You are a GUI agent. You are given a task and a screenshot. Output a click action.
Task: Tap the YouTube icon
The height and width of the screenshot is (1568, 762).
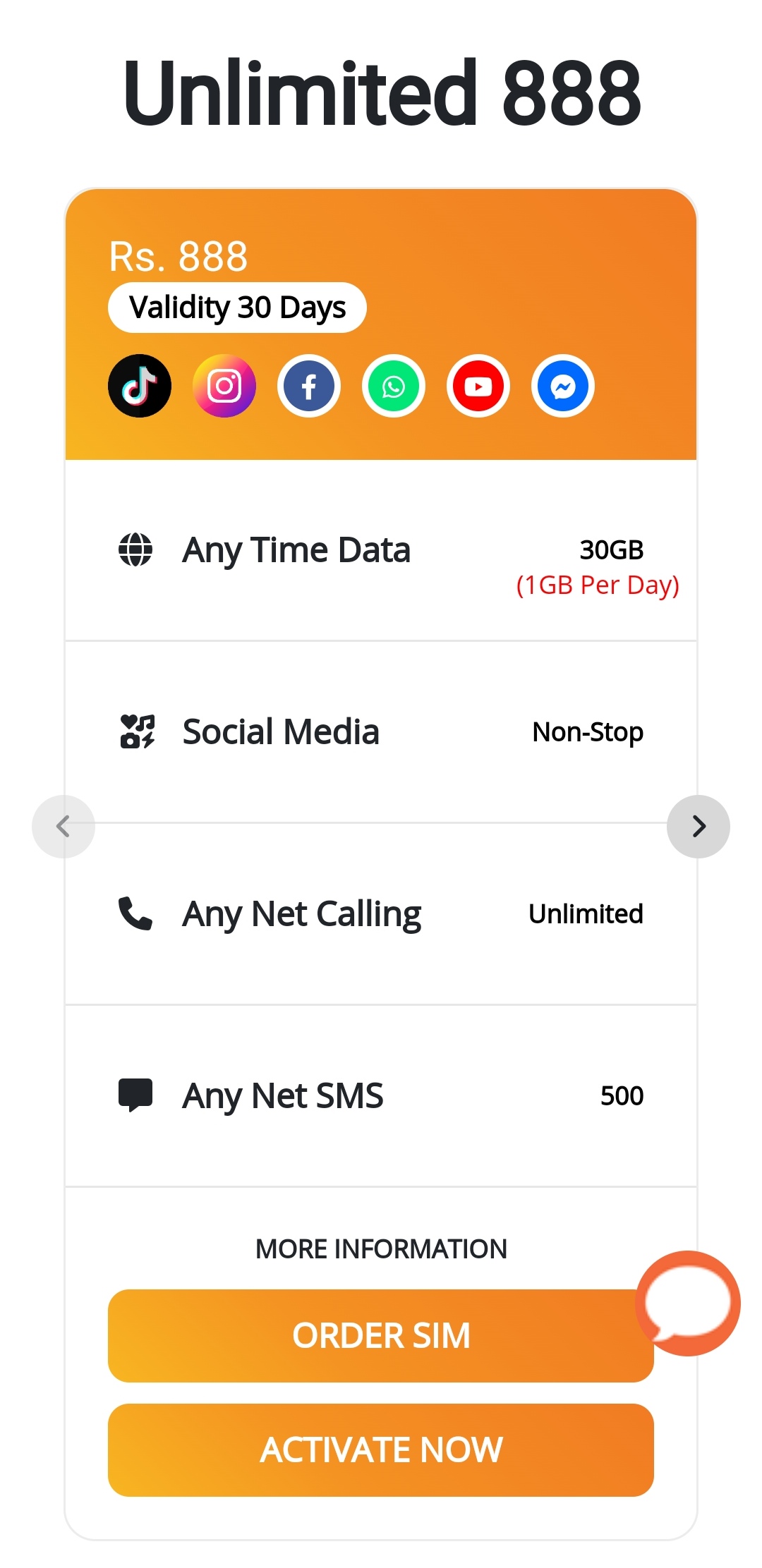478,386
